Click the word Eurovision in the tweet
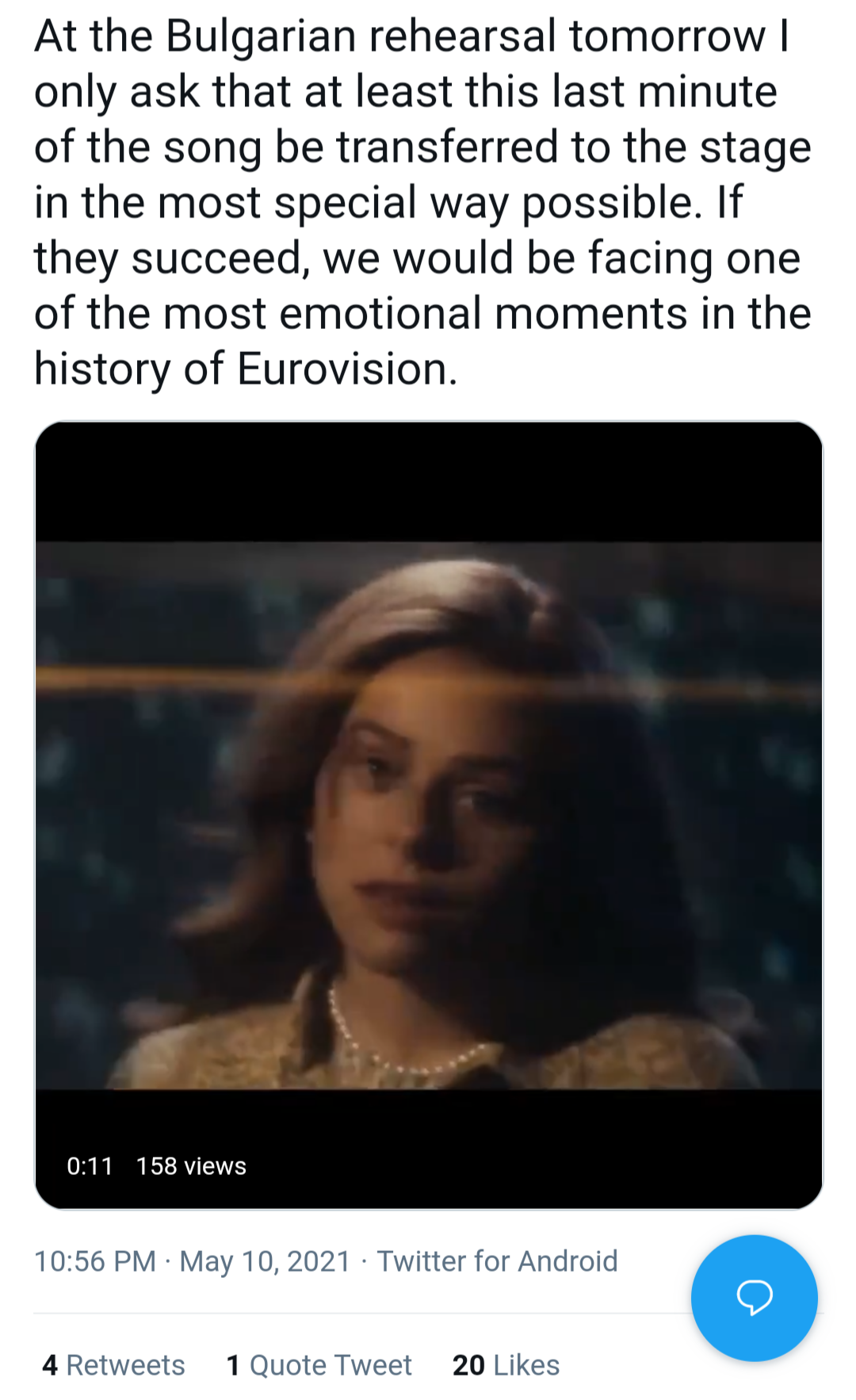 (347, 369)
